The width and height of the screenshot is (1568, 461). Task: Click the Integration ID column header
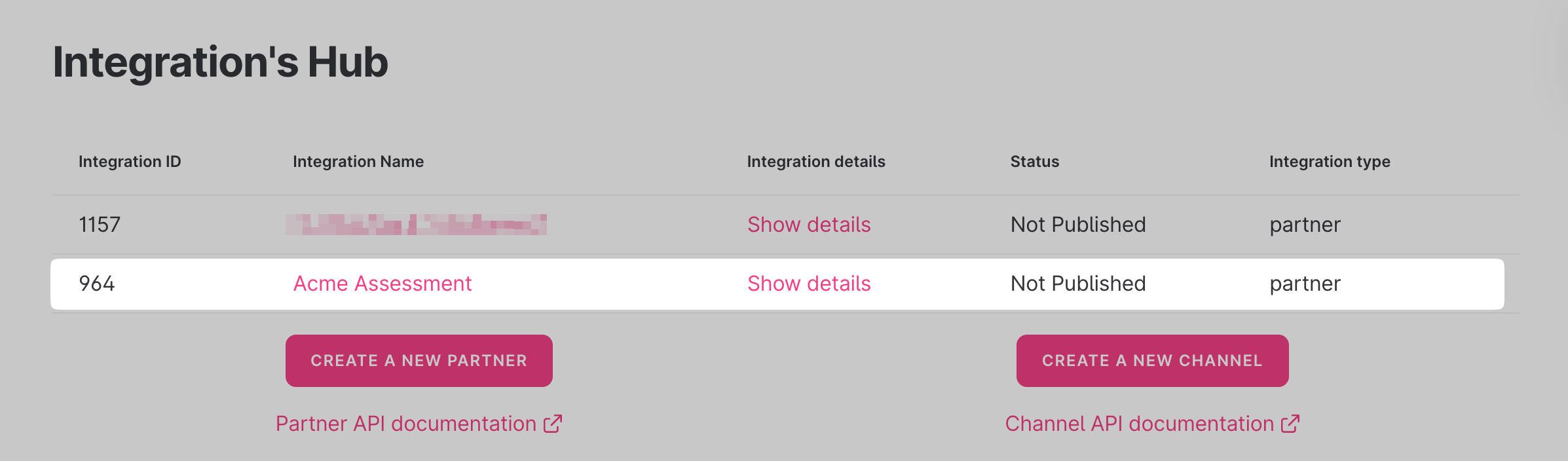(130, 162)
